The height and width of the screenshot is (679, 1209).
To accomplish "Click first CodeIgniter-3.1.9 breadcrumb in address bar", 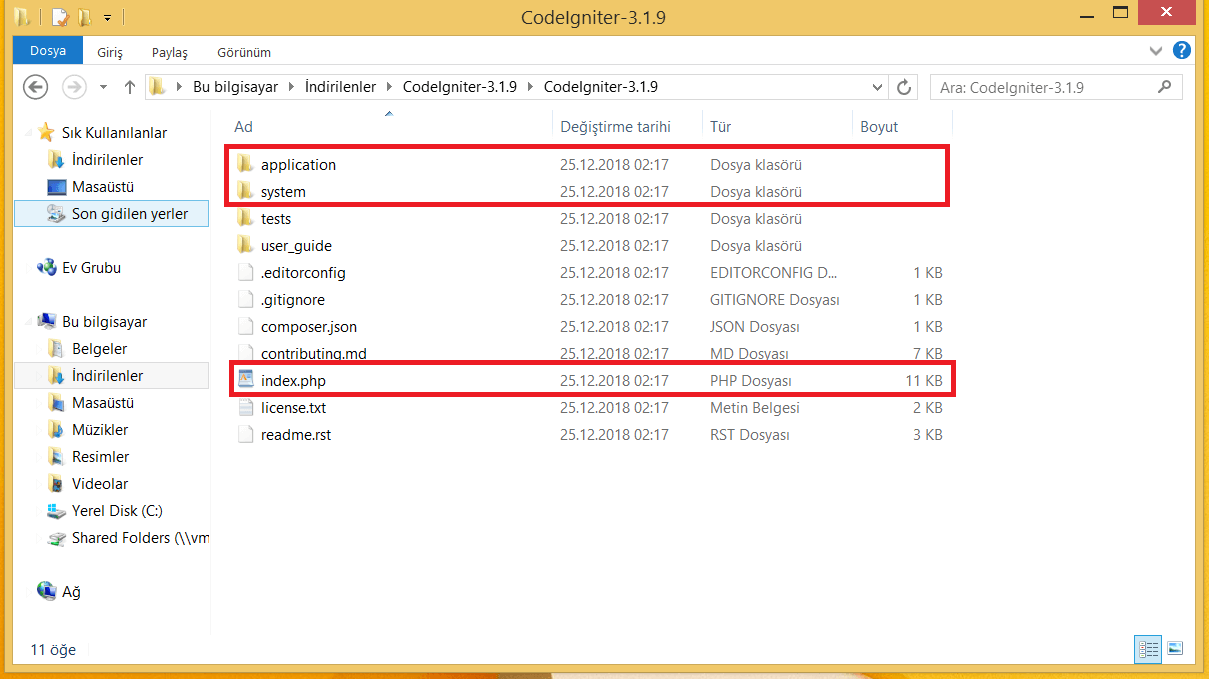I will [459, 87].
